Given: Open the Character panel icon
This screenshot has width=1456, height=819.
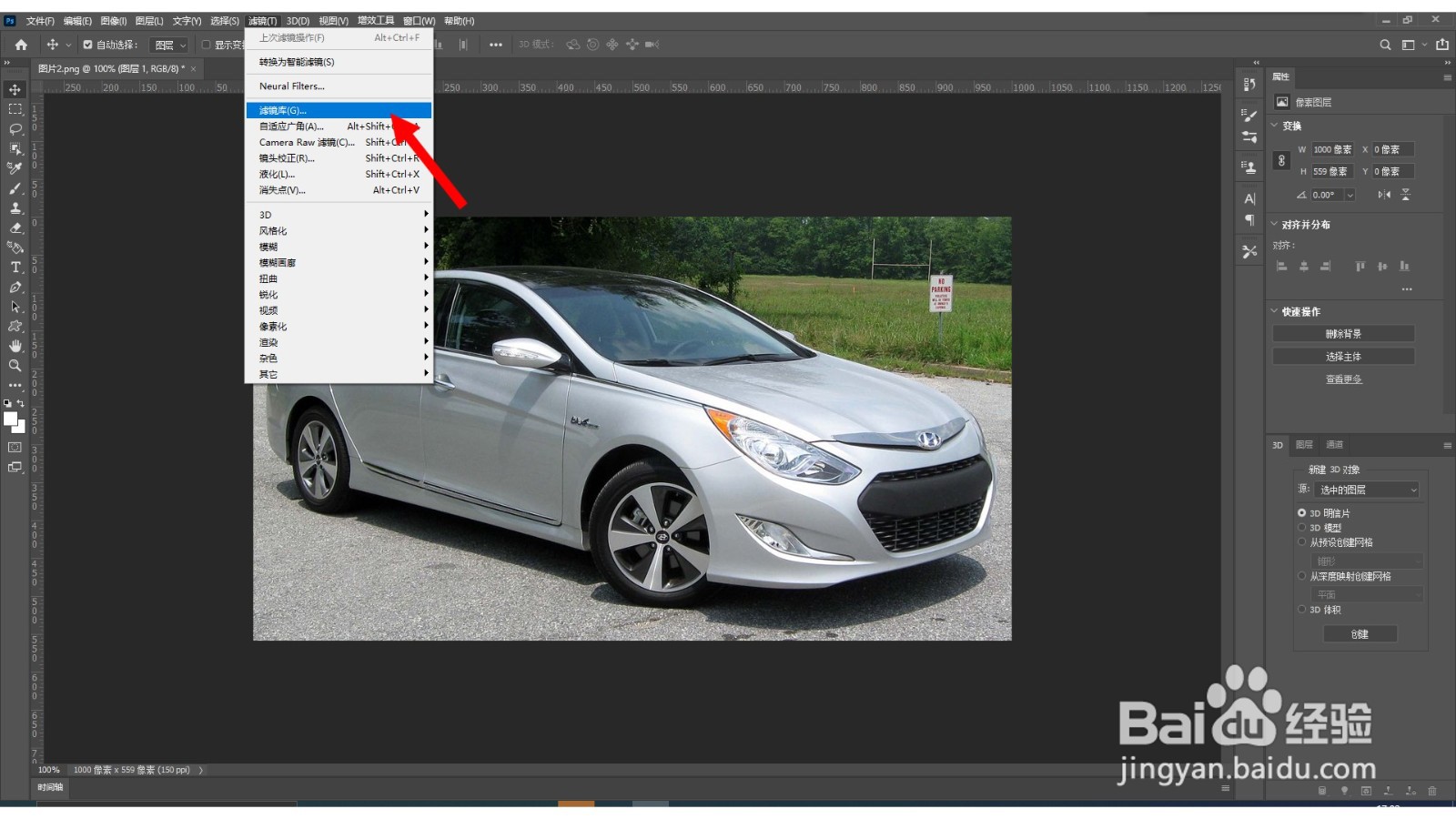Looking at the screenshot, I should coord(1249,198).
